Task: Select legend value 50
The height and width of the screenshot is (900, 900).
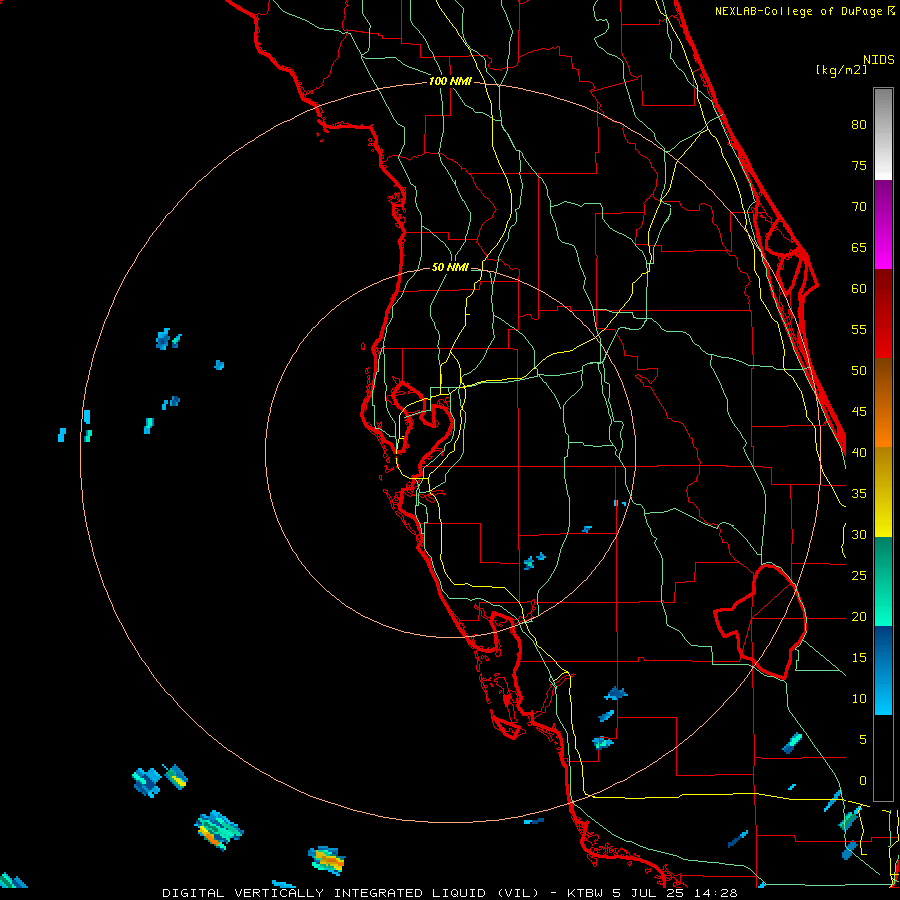Action: pyautogui.click(x=859, y=371)
